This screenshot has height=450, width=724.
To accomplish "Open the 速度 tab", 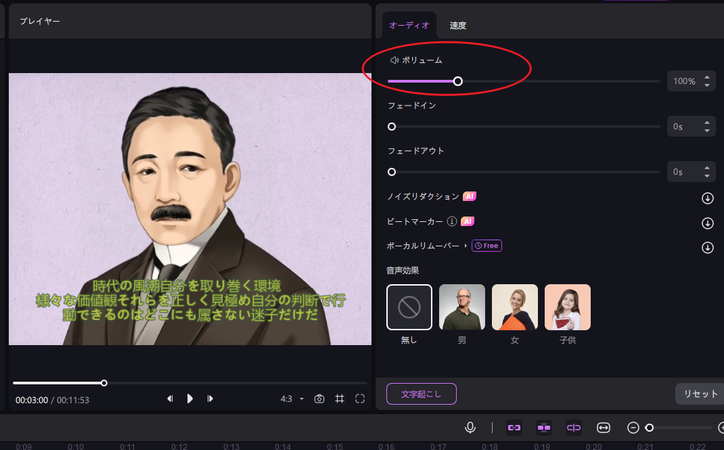I will pyautogui.click(x=458, y=25).
